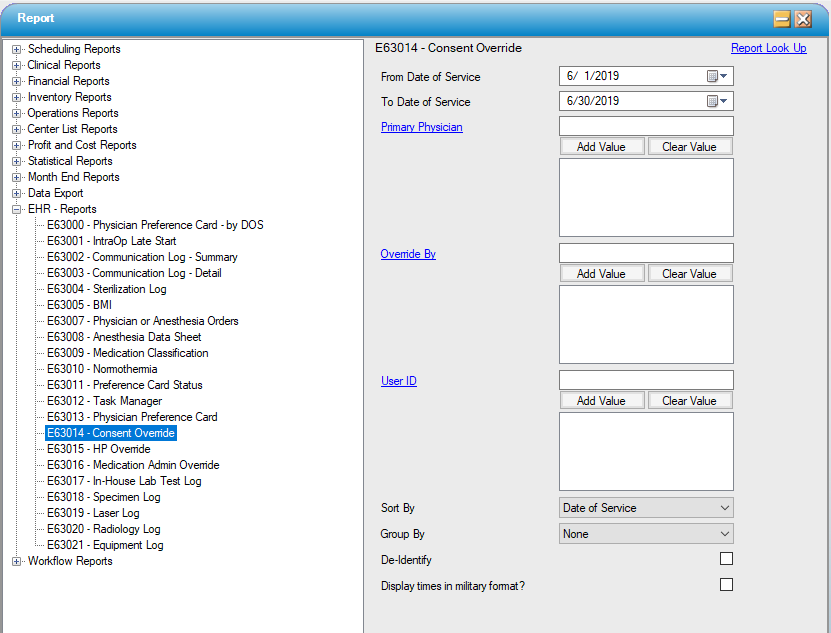The image size is (831, 633).
Task: Click the User ID link
Action: pyautogui.click(x=398, y=381)
